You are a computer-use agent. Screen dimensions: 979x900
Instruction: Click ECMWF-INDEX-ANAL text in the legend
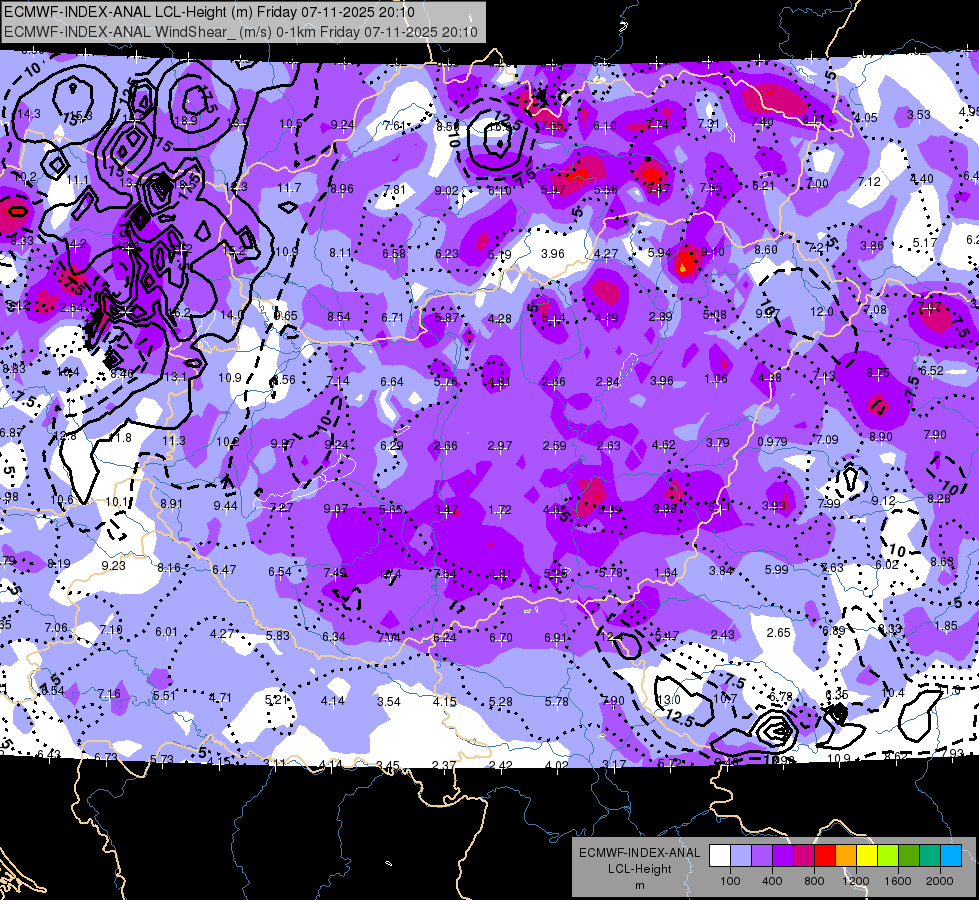[x=640, y=853]
